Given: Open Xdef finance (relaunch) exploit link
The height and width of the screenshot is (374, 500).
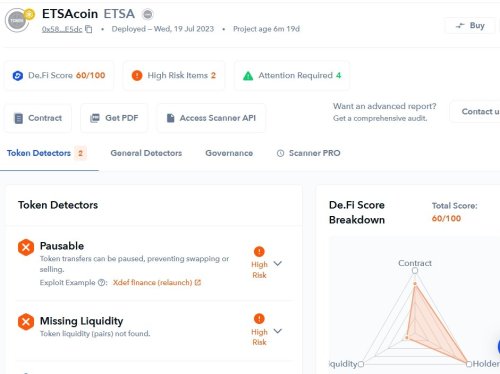Looking at the screenshot, I should (152, 283).
